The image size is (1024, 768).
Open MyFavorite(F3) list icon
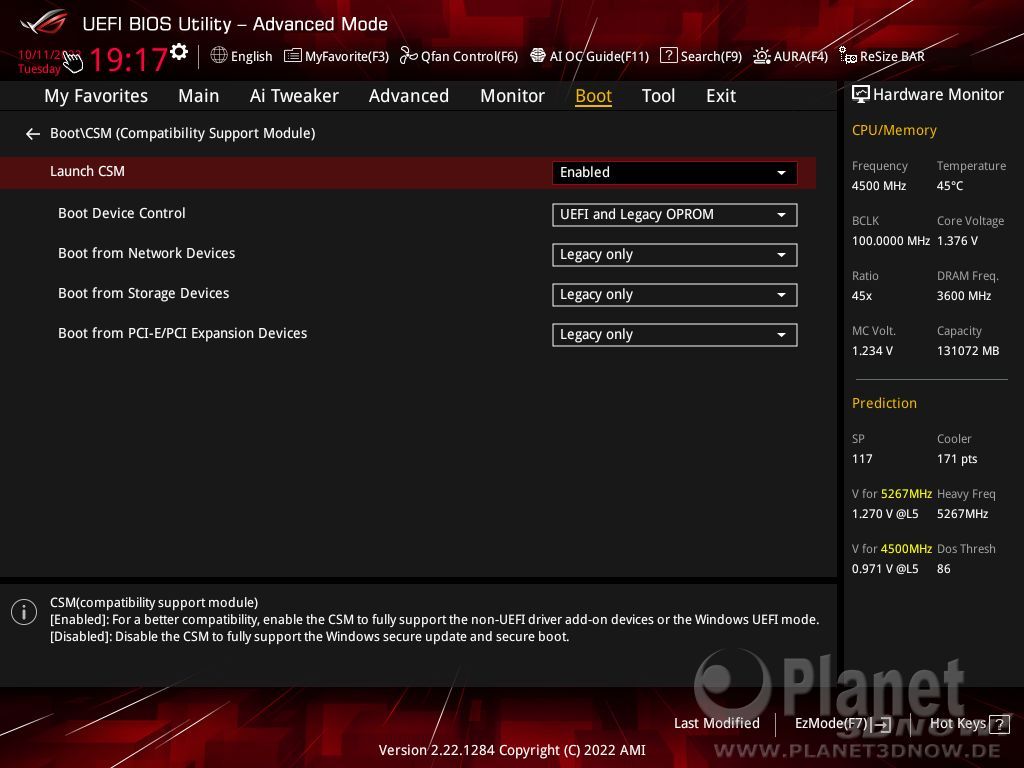click(x=293, y=56)
